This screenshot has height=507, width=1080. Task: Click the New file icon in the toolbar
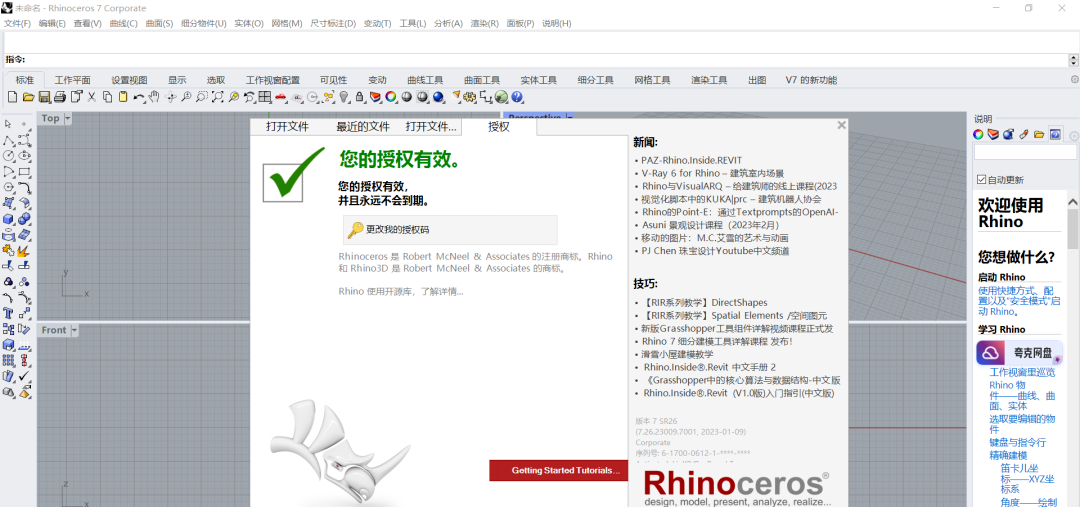click(12, 97)
